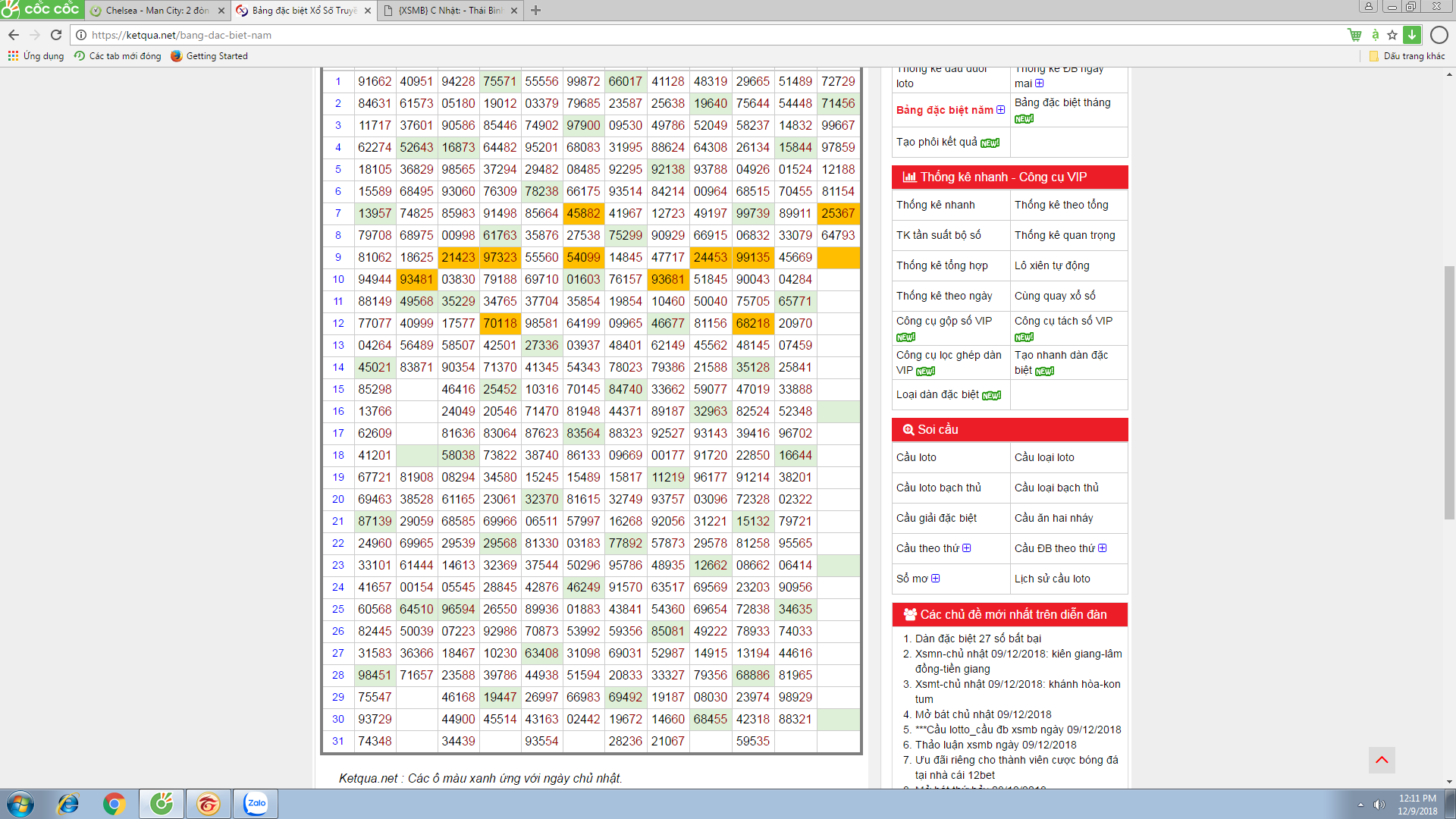Image resolution: width=1456 pixels, height=819 pixels.
Task: Open Cùng quay xổ số link
Action: click(1055, 296)
